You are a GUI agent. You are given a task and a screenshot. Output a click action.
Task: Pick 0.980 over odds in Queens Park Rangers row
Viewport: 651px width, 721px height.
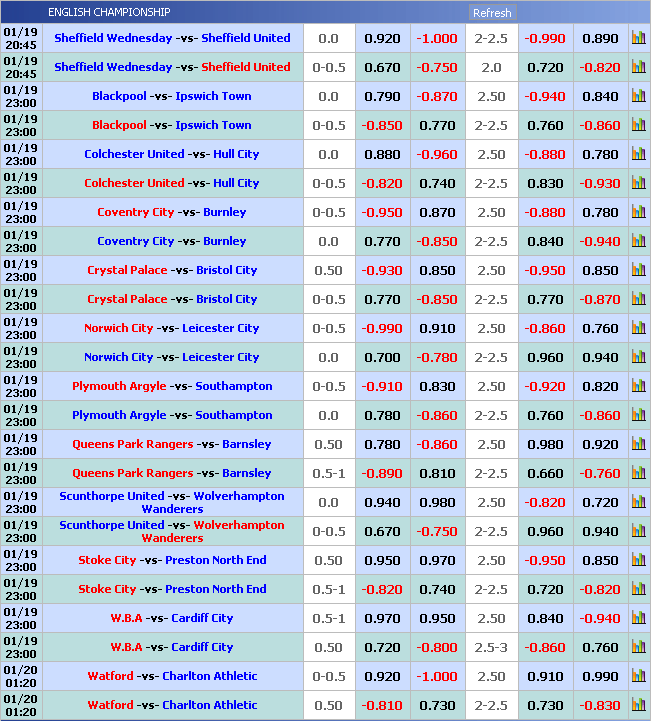point(545,445)
